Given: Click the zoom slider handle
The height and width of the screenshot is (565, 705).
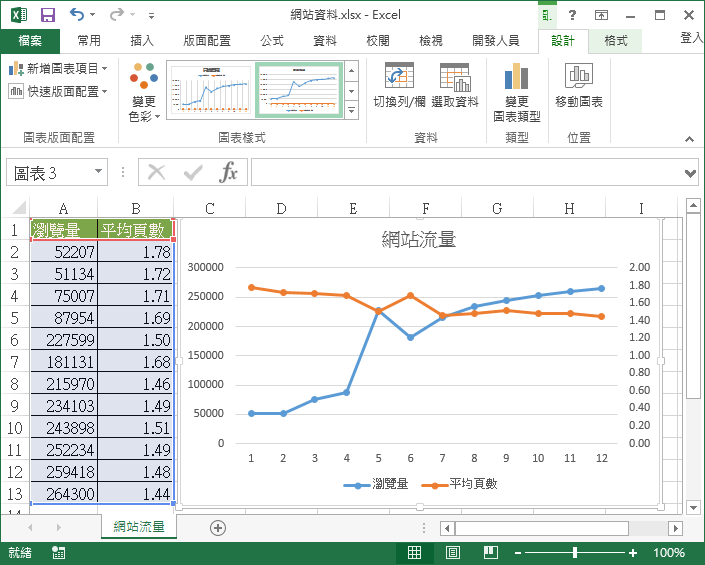Looking at the screenshot, I should (575, 552).
